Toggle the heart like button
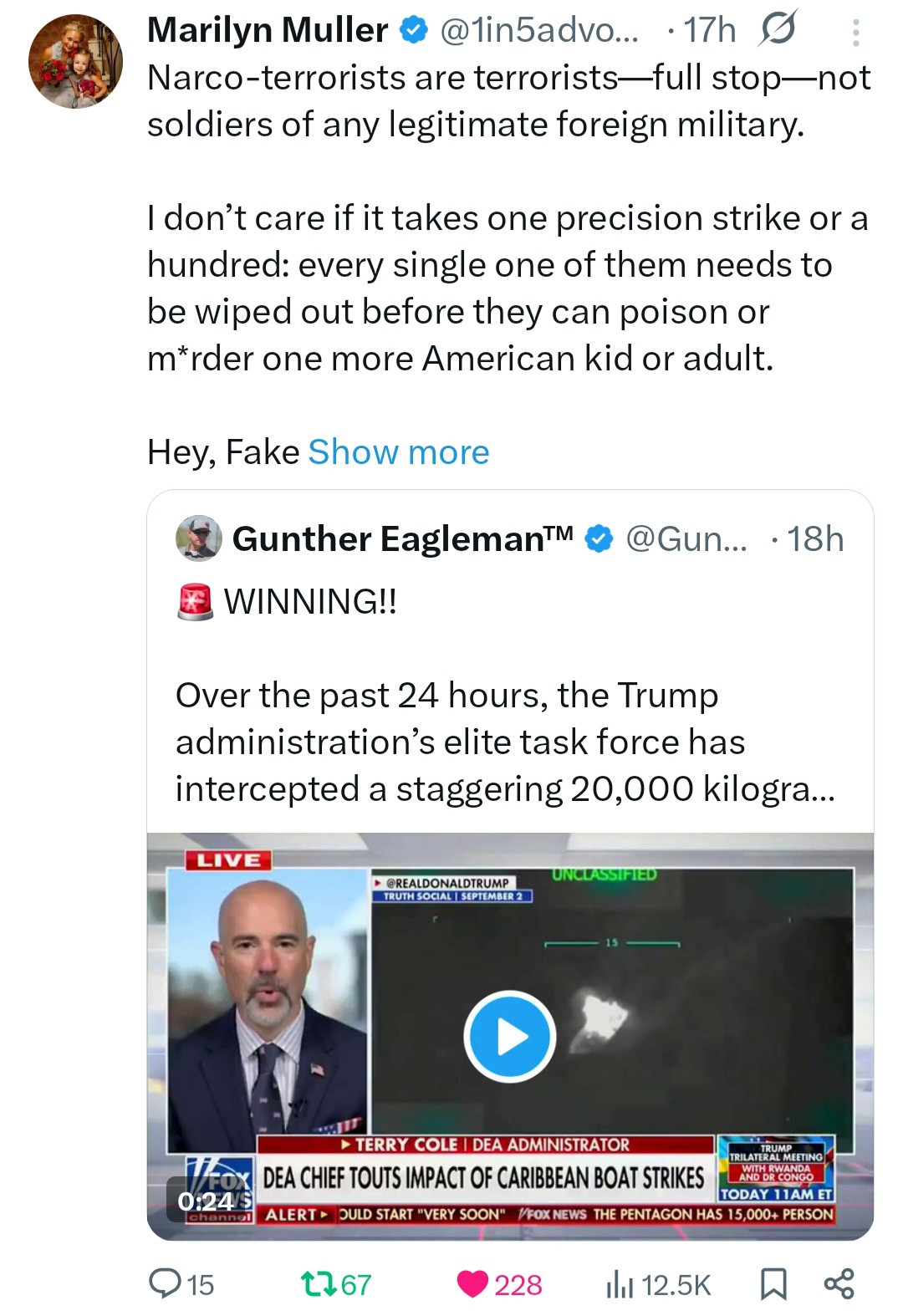 pos(472,1283)
